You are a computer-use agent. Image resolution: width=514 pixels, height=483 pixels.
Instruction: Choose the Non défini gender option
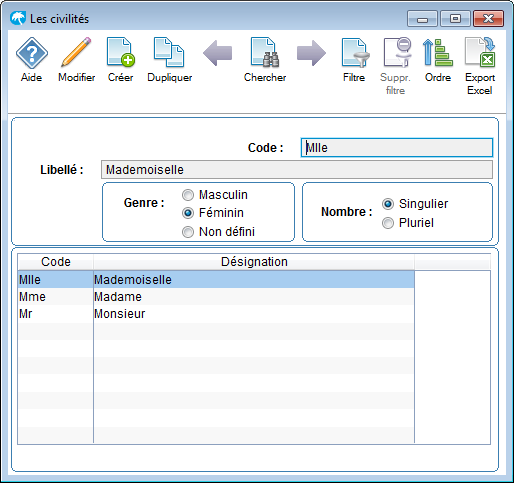[188, 232]
